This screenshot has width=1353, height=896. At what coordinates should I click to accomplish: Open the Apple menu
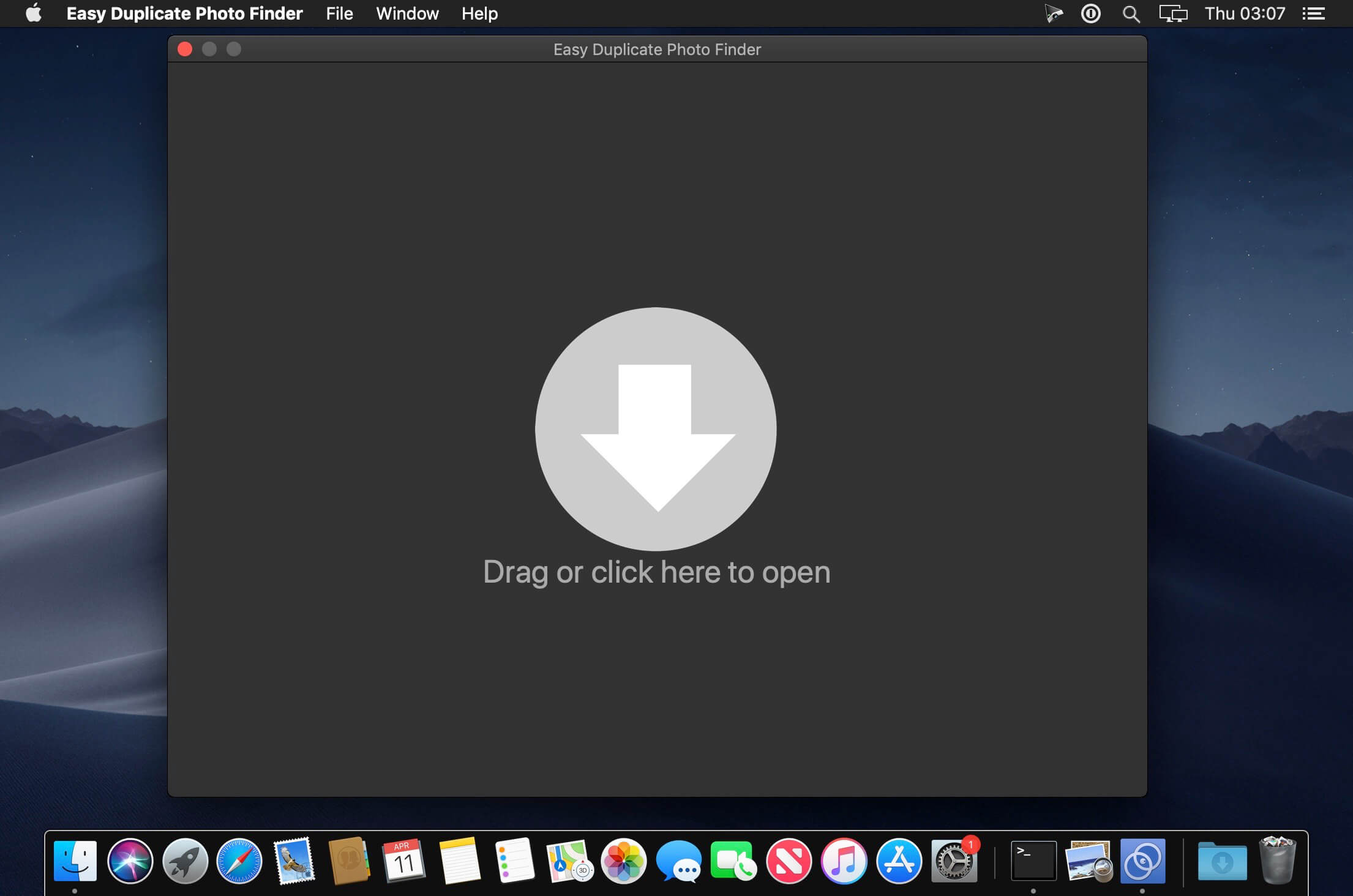[34, 13]
